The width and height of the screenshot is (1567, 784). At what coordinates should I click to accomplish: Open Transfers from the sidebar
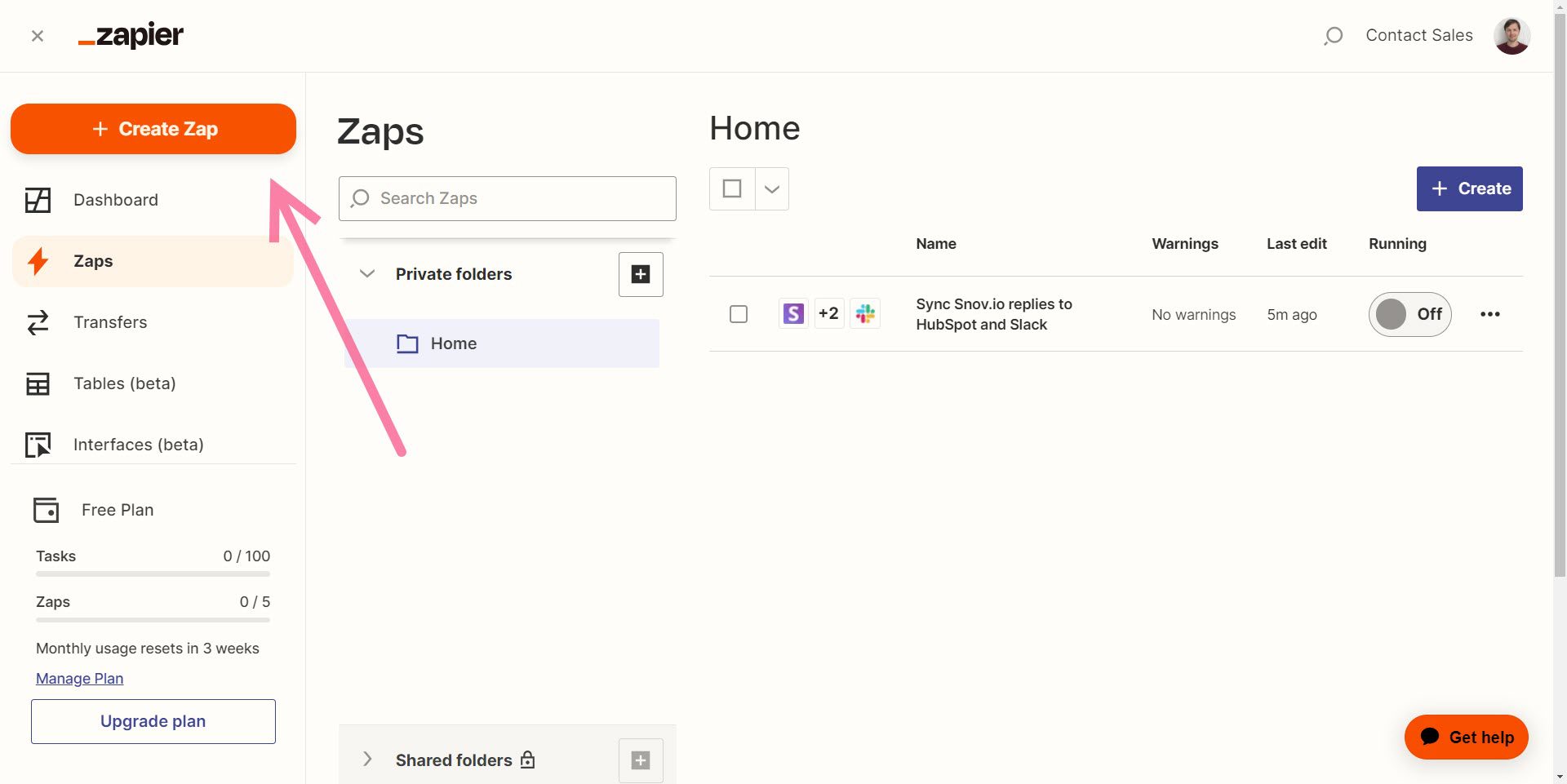pyautogui.click(x=153, y=322)
